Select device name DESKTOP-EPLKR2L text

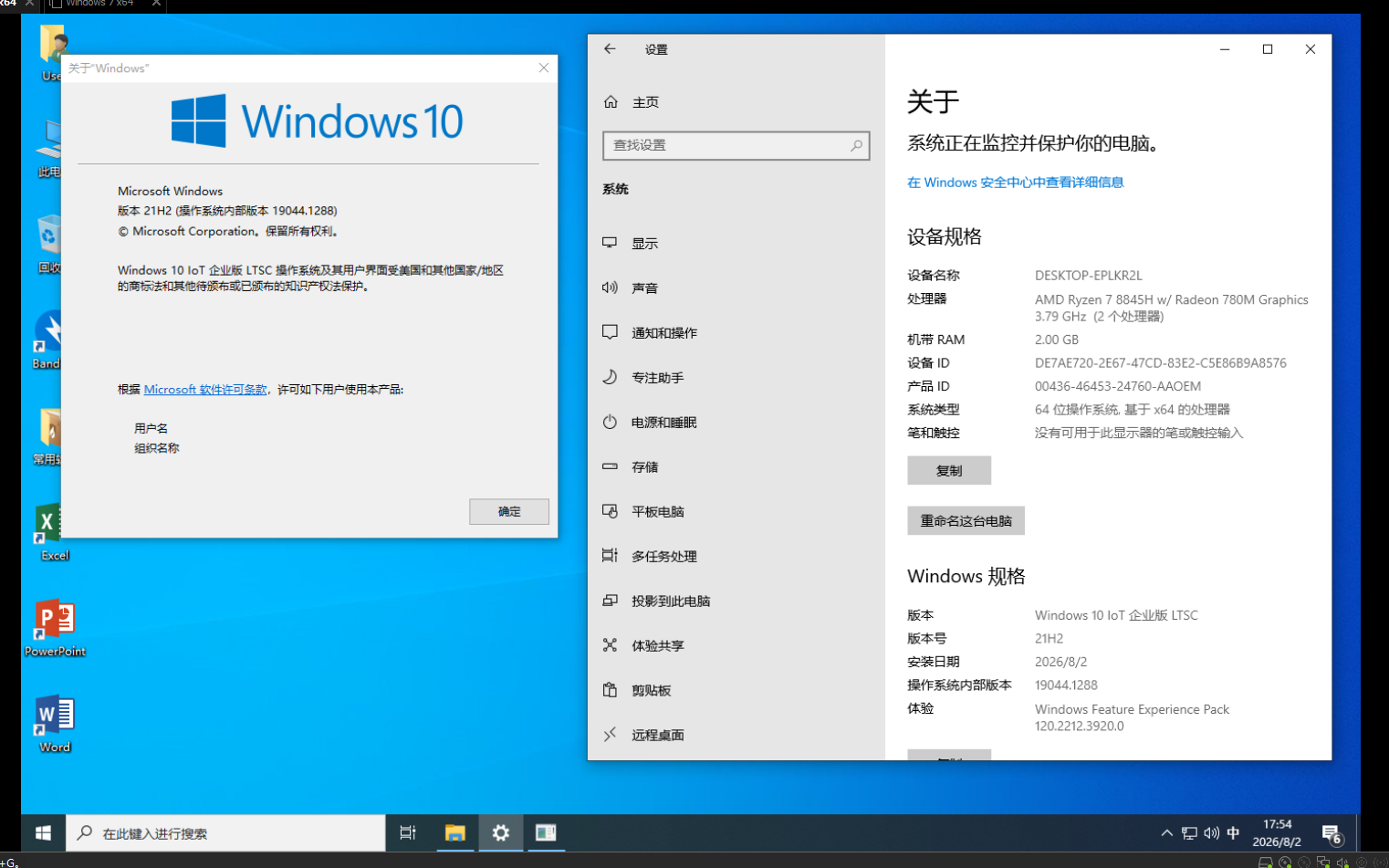click(x=1088, y=276)
